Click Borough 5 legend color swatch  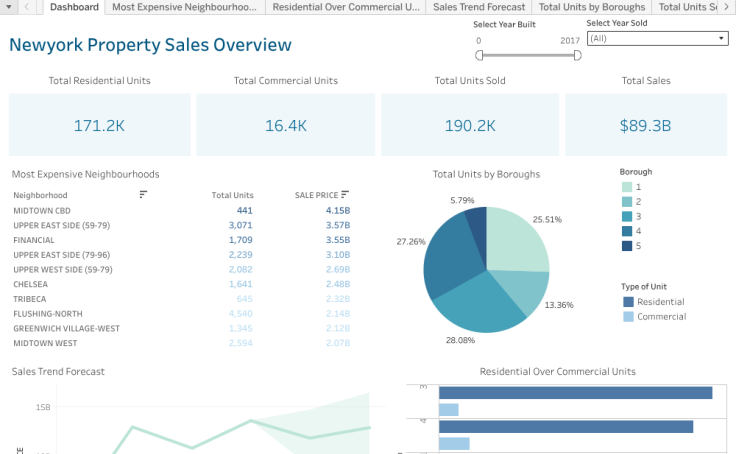(627, 246)
